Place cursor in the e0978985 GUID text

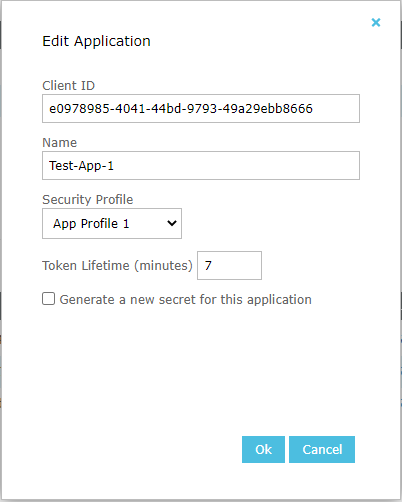(x=181, y=109)
